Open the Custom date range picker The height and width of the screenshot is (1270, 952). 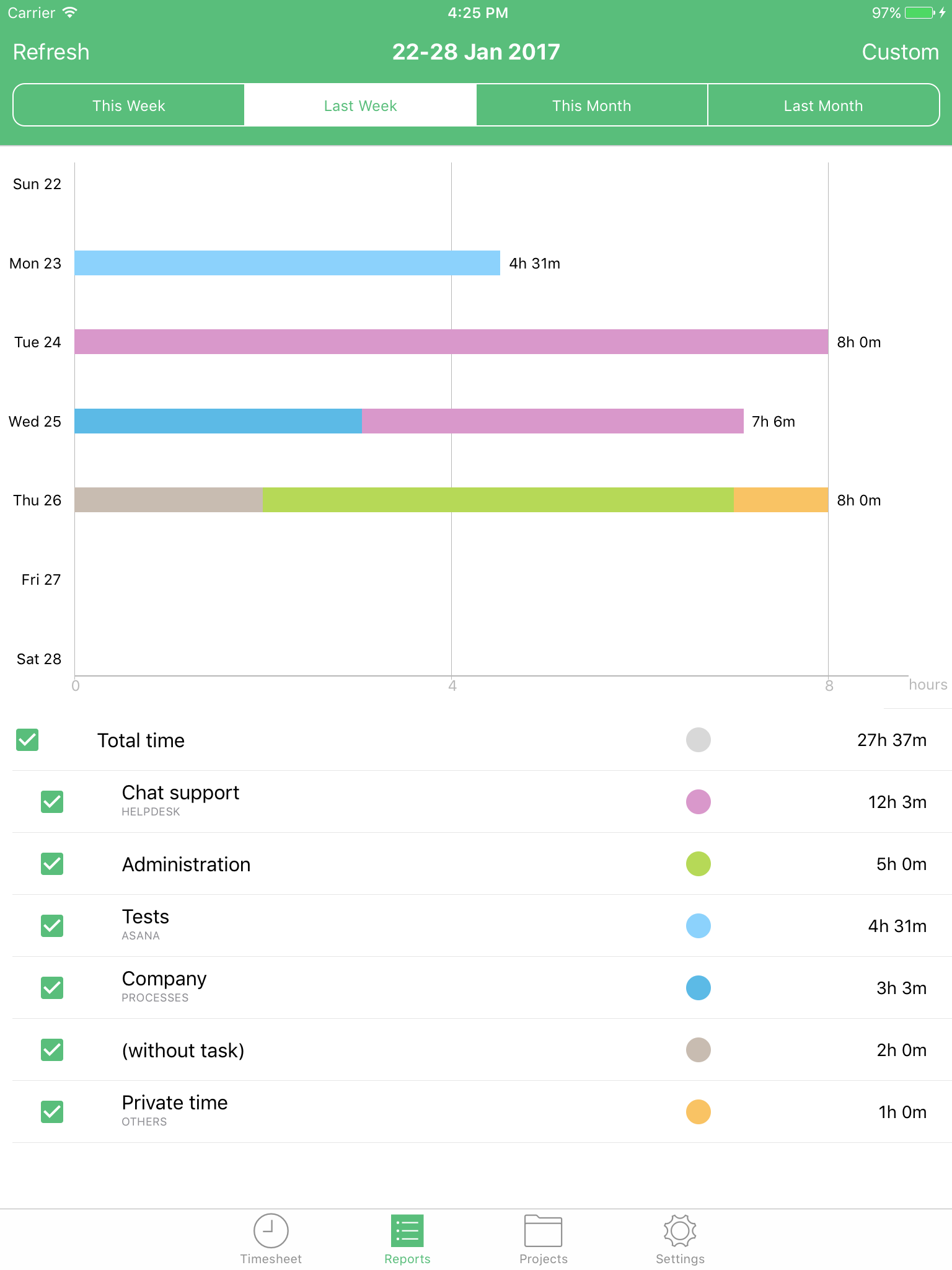(x=900, y=52)
